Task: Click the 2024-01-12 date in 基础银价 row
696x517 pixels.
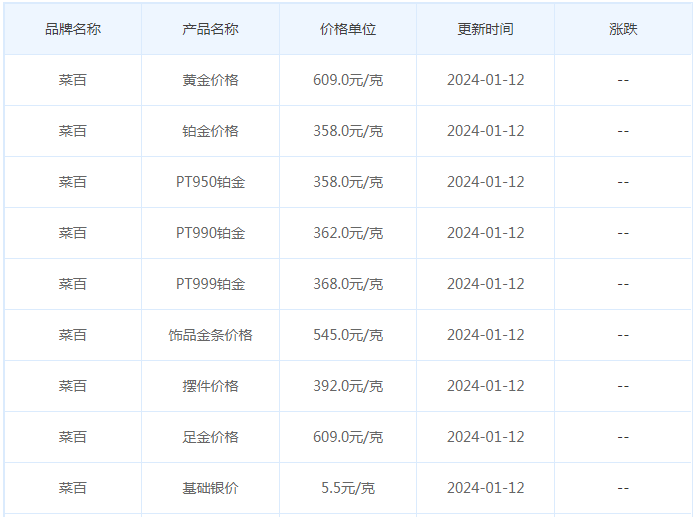Action: point(486,489)
